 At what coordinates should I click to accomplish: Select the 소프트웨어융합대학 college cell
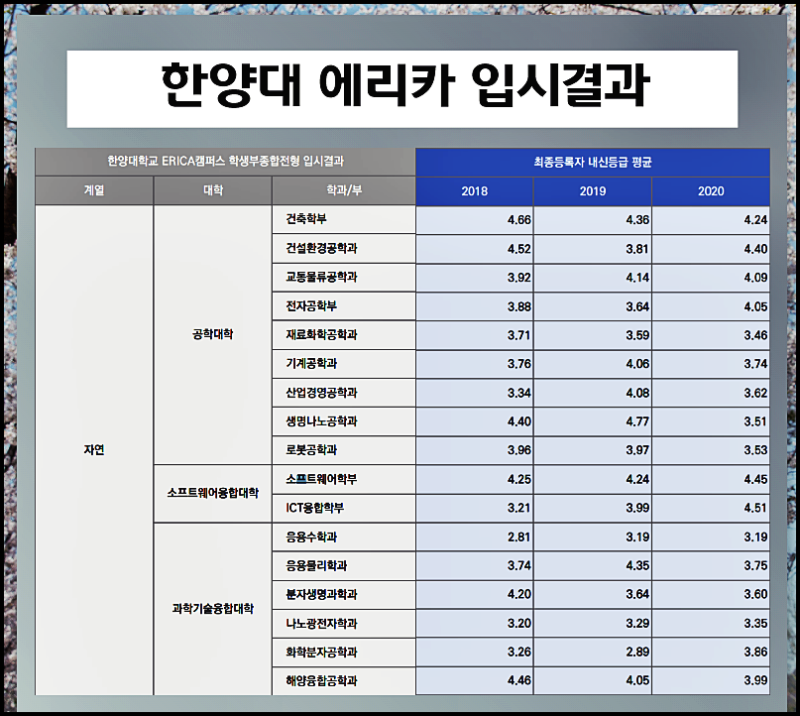point(213,493)
